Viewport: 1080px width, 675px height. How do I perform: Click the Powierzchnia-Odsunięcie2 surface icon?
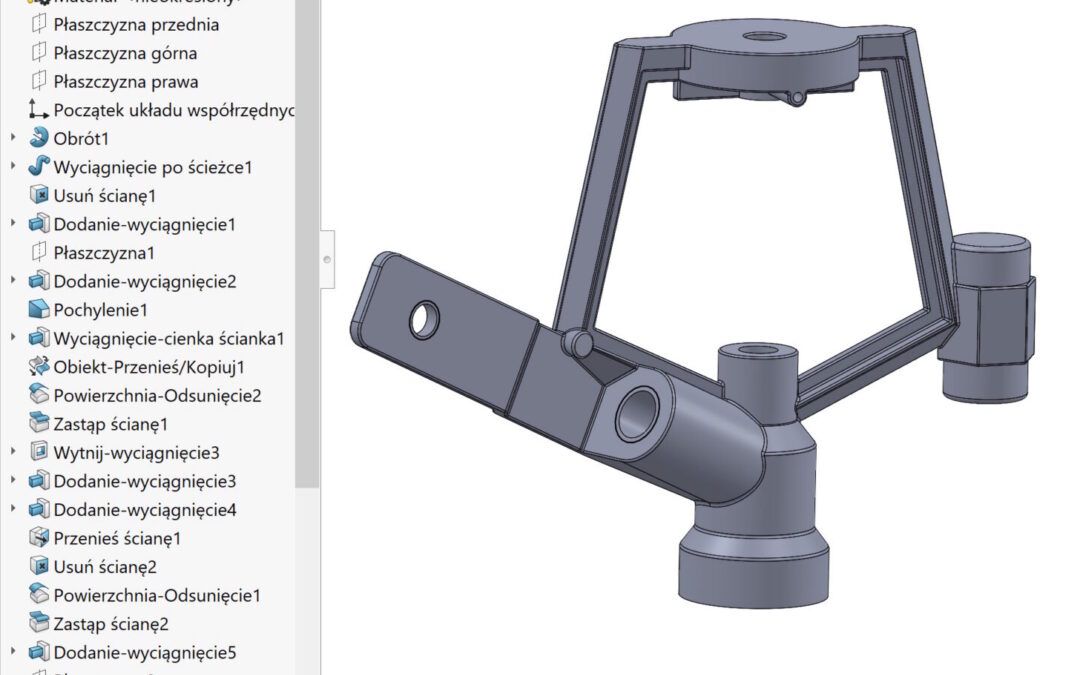[x=39, y=395]
